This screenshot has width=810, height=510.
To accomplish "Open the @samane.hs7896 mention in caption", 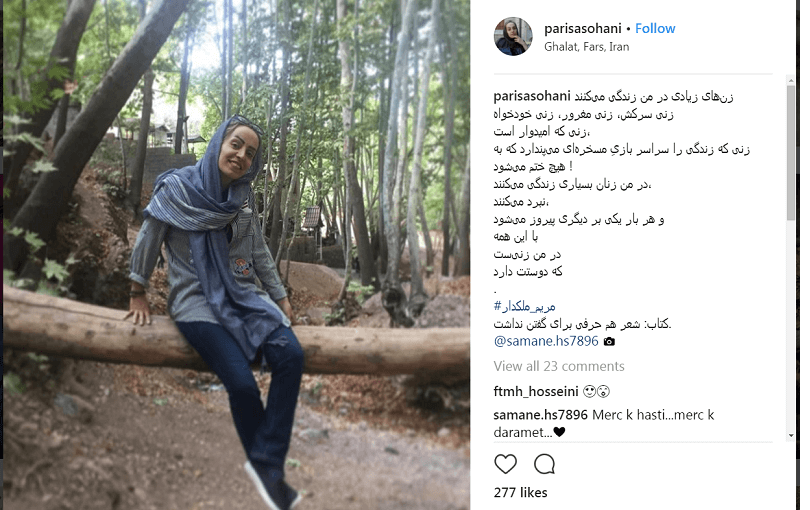I will coord(546,341).
